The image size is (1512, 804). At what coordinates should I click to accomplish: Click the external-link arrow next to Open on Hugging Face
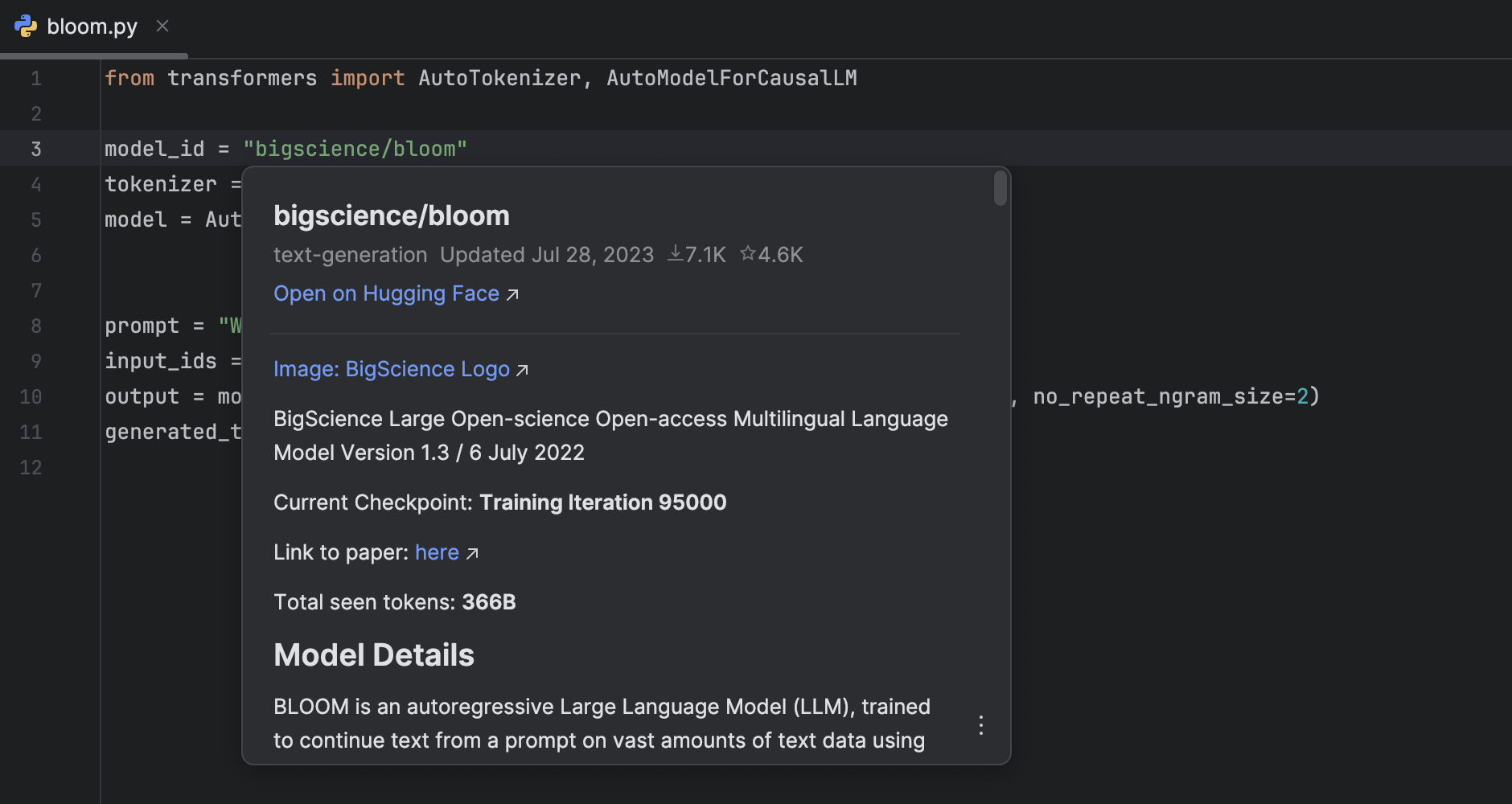(512, 294)
